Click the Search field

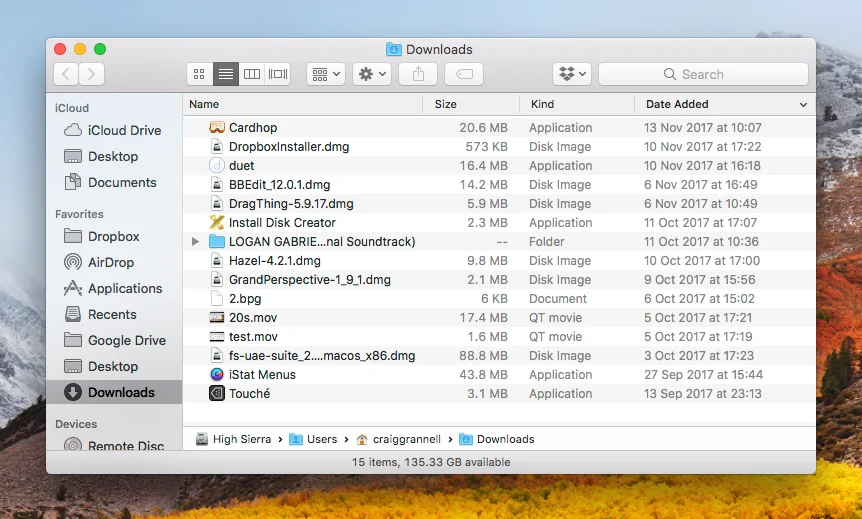tap(703, 74)
